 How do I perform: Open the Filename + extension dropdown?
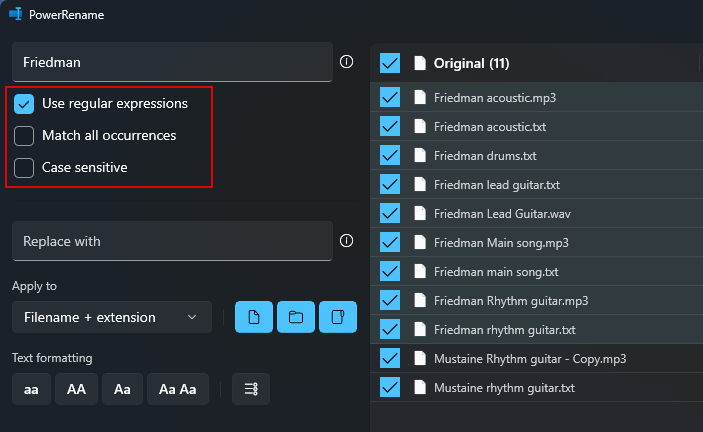tap(112, 317)
